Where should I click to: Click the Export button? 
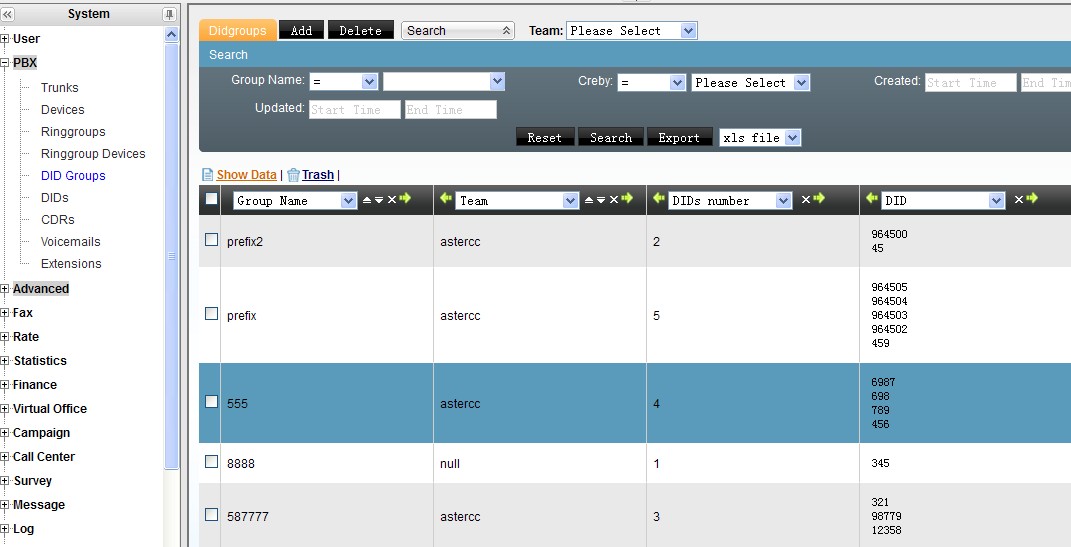679,138
